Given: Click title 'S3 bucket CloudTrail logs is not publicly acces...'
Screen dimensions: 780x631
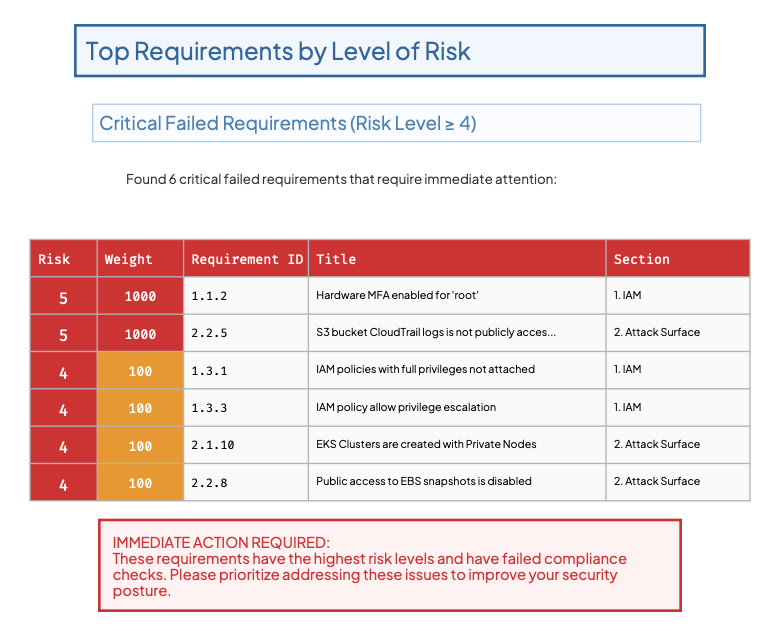Looking at the screenshot, I should pyautogui.click(x=436, y=332).
